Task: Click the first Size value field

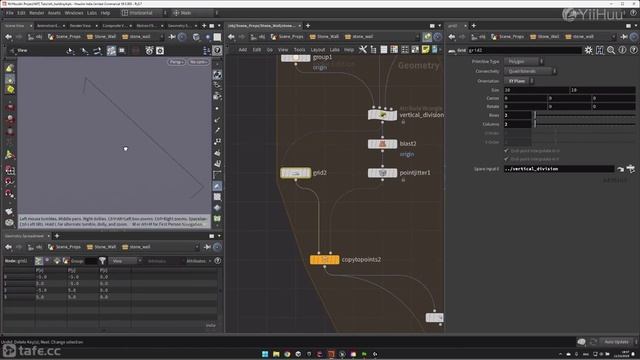Action: tap(536, 90)
